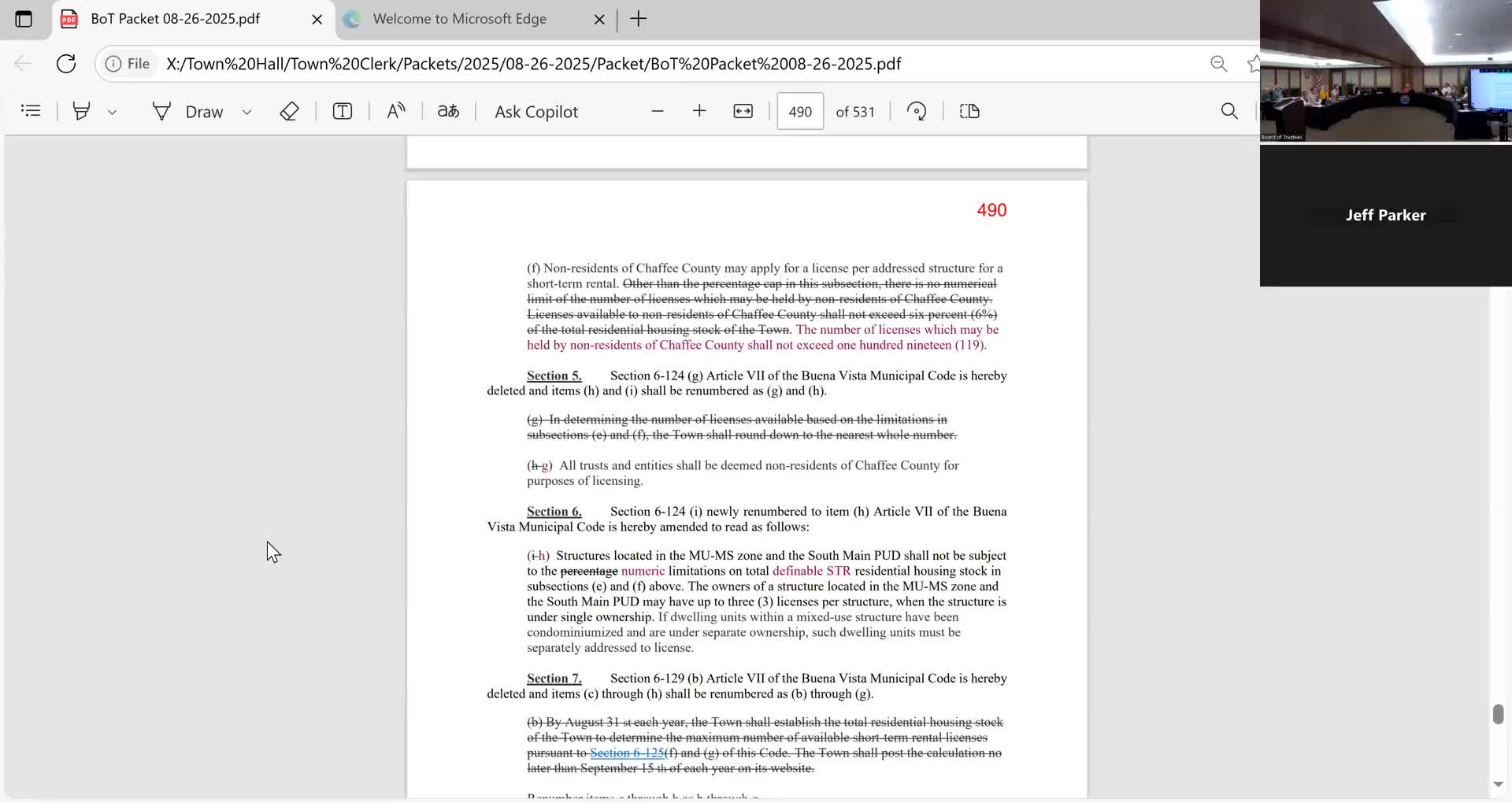Click the page number field showing 490
Viewport: 1512px width, 803px height.
[800, 111]
